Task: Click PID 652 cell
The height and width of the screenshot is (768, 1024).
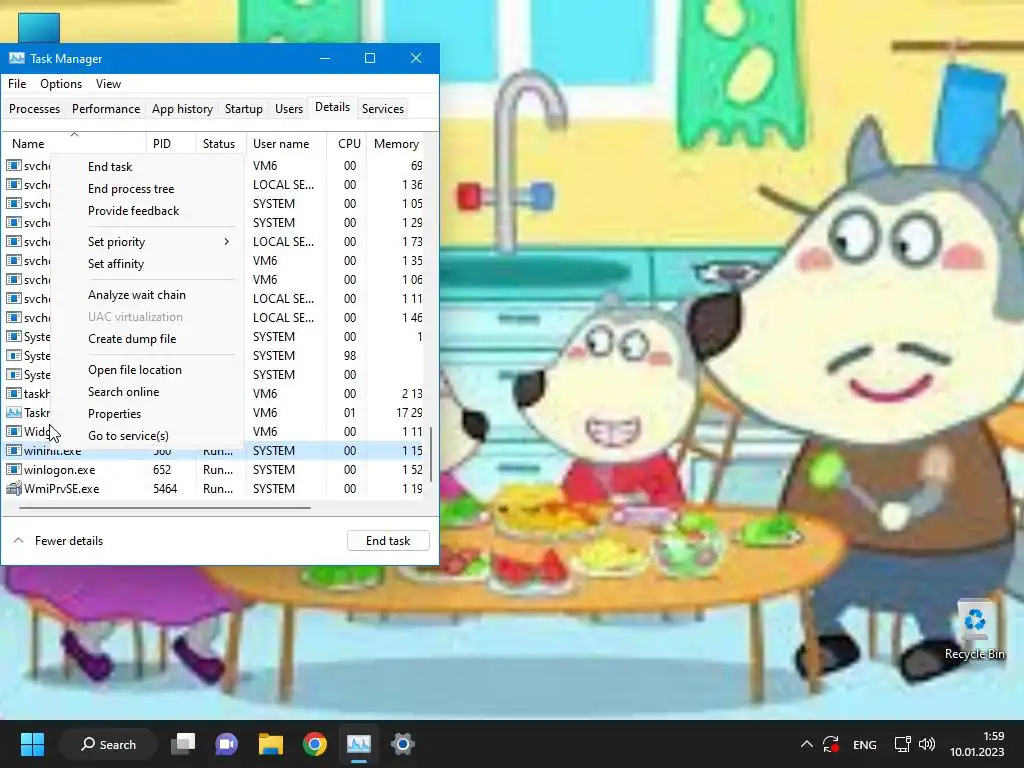Action: tap(161, 470)
